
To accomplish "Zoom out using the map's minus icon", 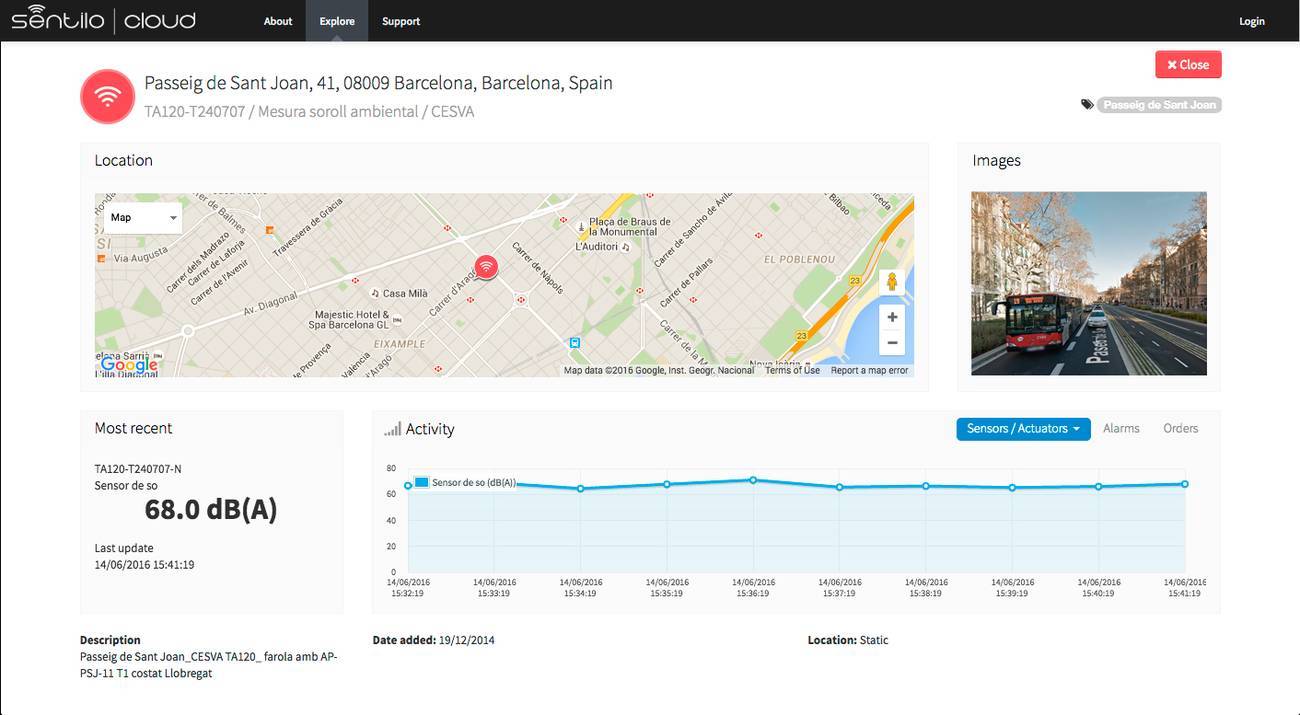I will click(891, 342).
